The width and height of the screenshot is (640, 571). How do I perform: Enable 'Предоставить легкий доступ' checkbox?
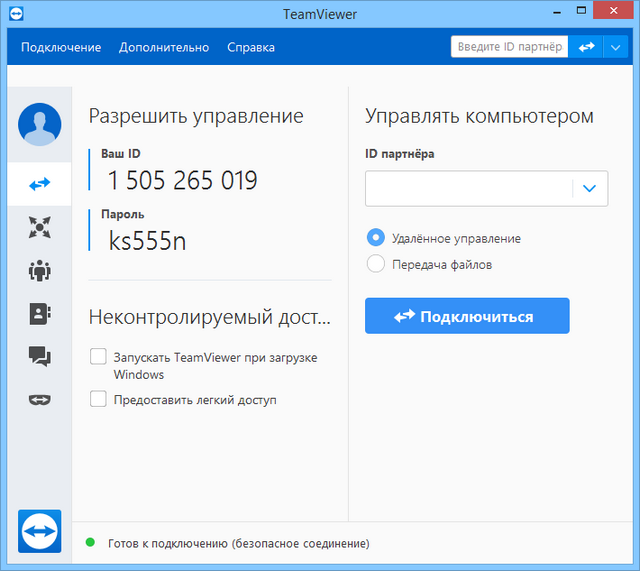coord(98,399)
